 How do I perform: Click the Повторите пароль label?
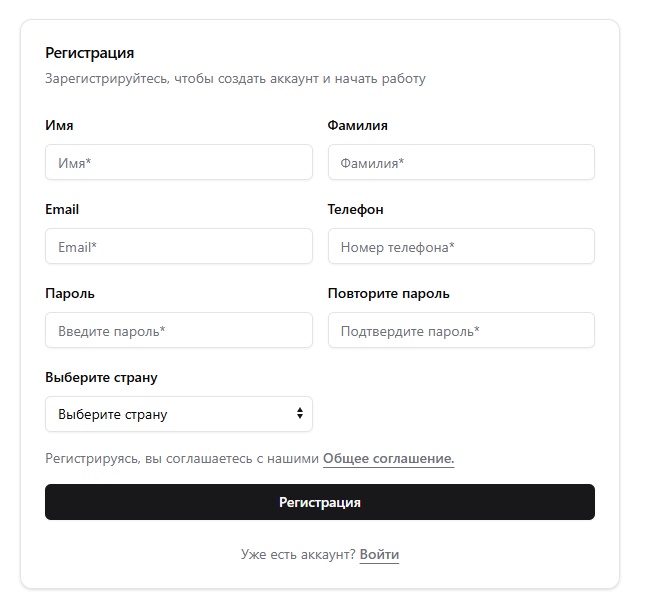tap(388, 294)
